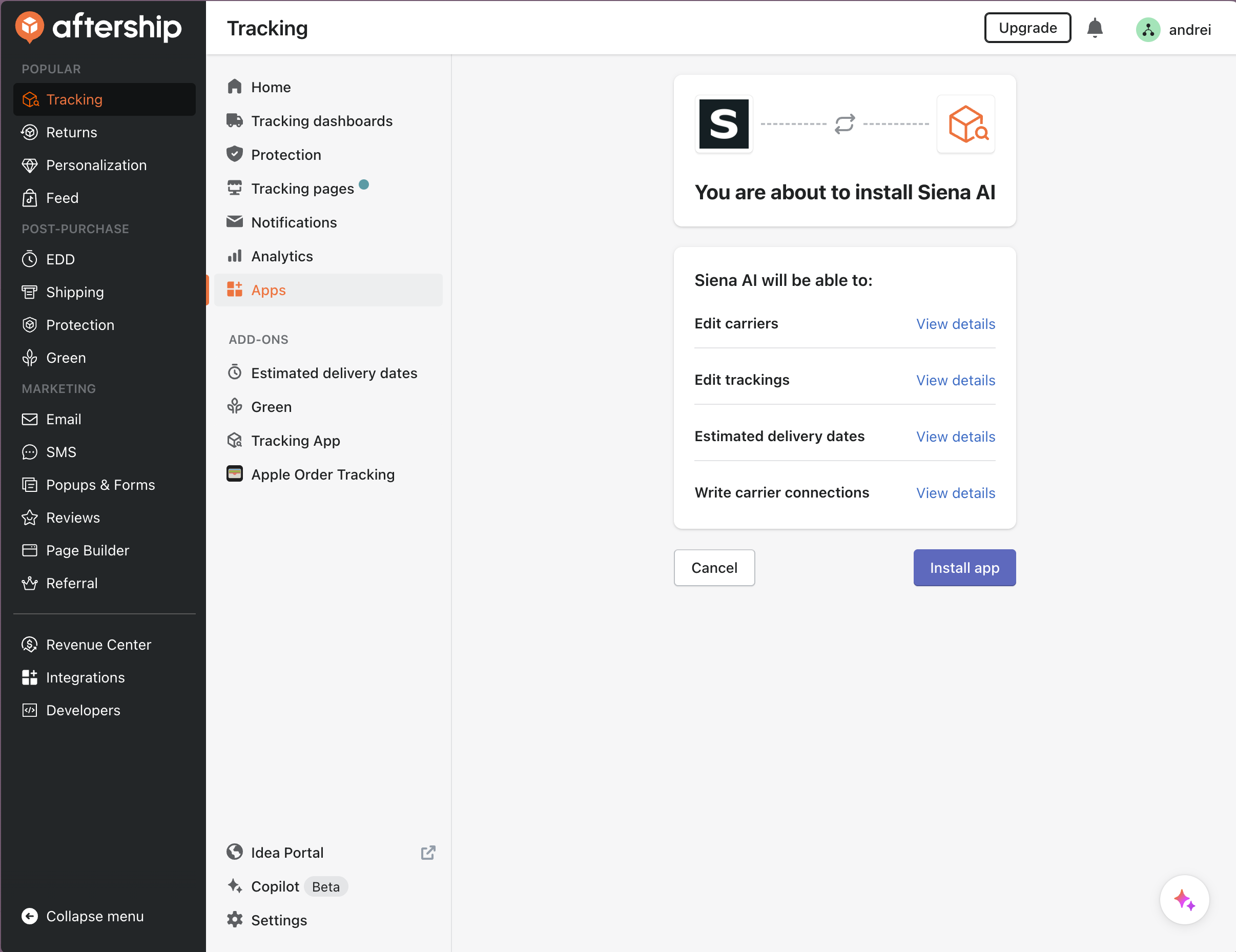Click the Apple Order Tracking wallet icon
This screenshot has height=952, width=1236.
pyautogui.click(x=234, y=474)
